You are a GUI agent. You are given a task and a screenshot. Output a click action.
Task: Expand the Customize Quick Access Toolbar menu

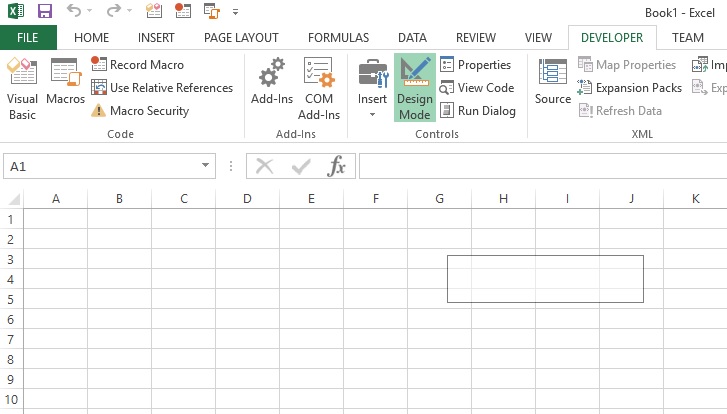[x=235, y=13]
